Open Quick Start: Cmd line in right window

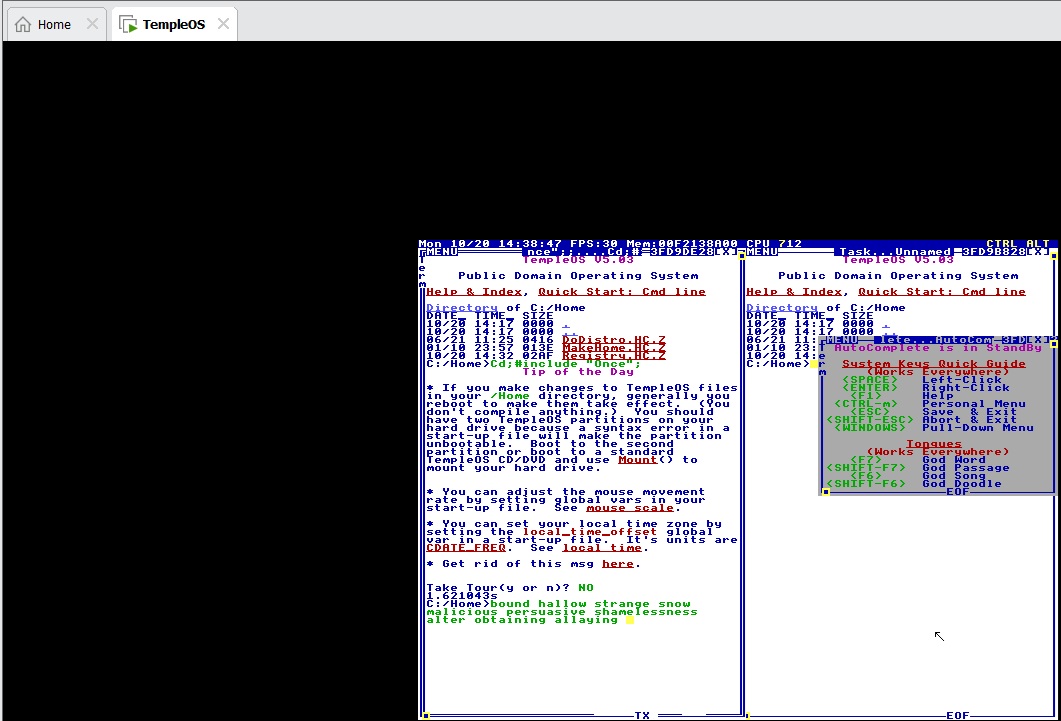942,292
